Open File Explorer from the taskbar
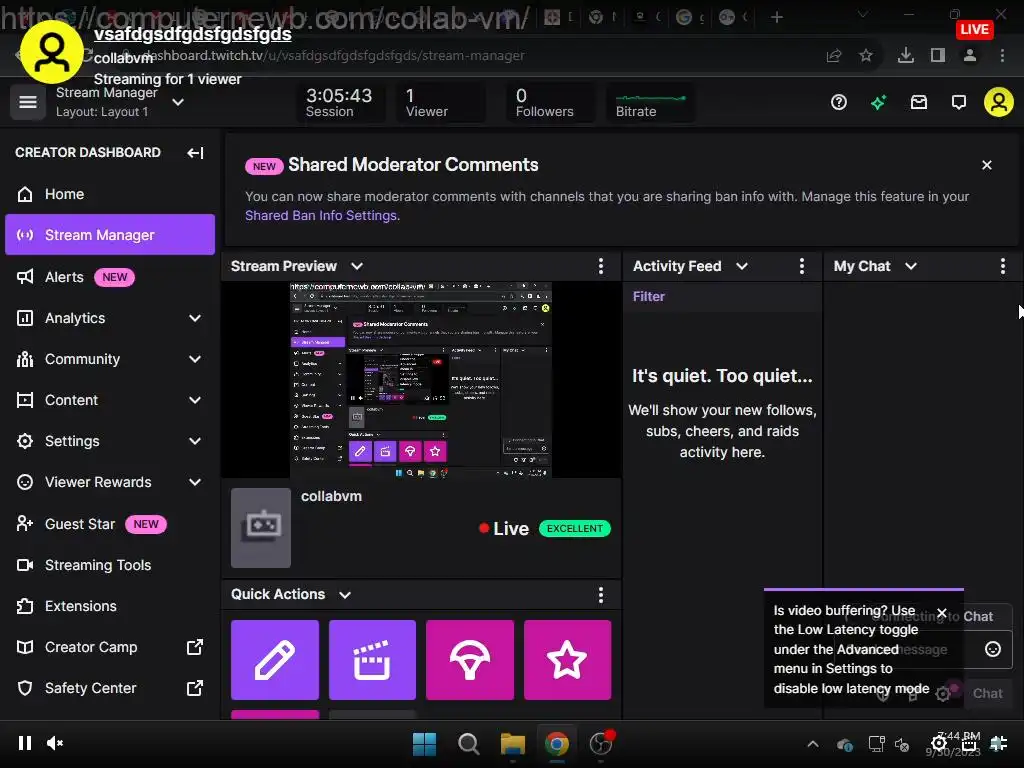Viewport: 1024px width, 768px height. (513, 744)
